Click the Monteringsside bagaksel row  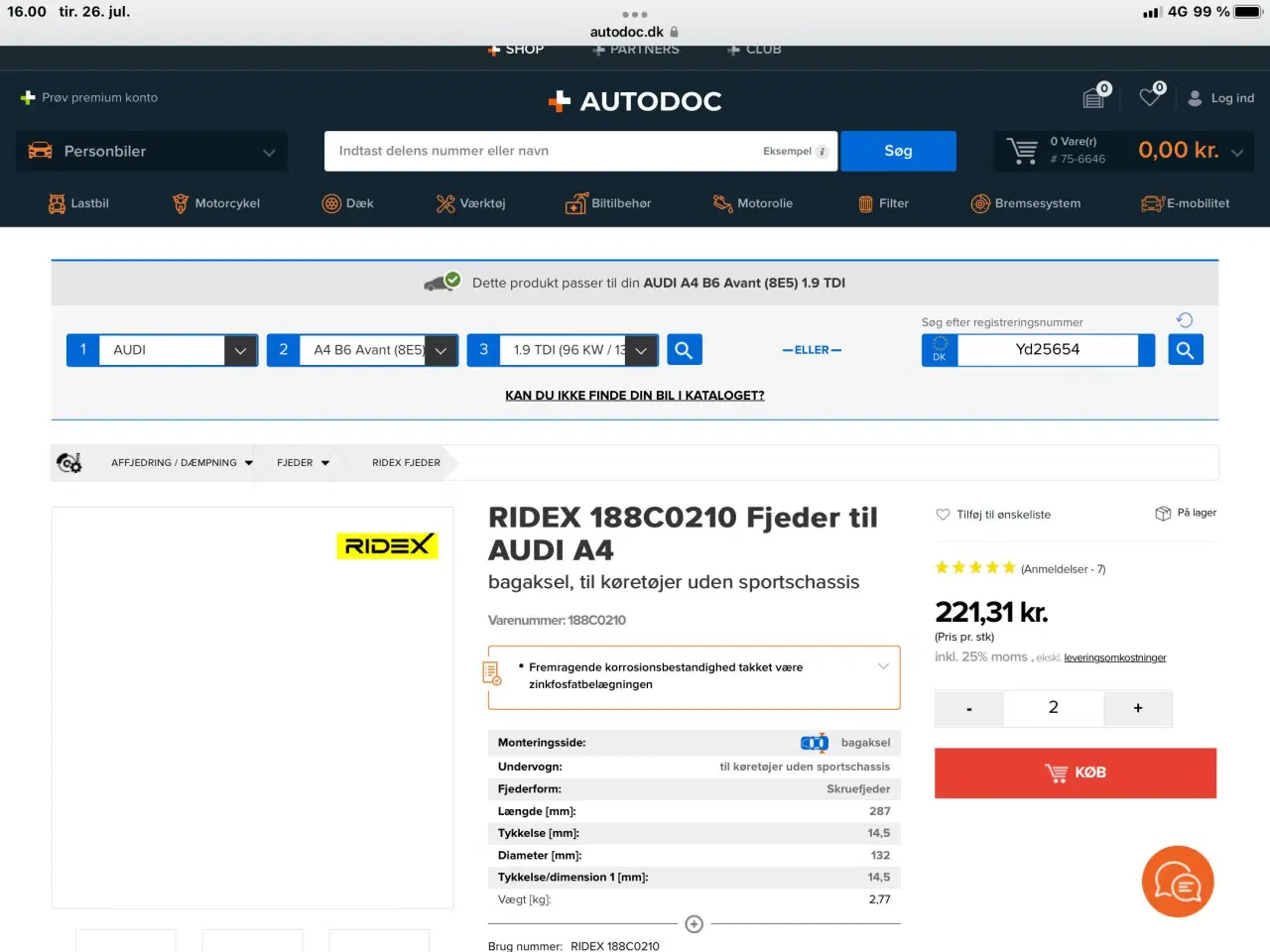click(x=695, y=743)
